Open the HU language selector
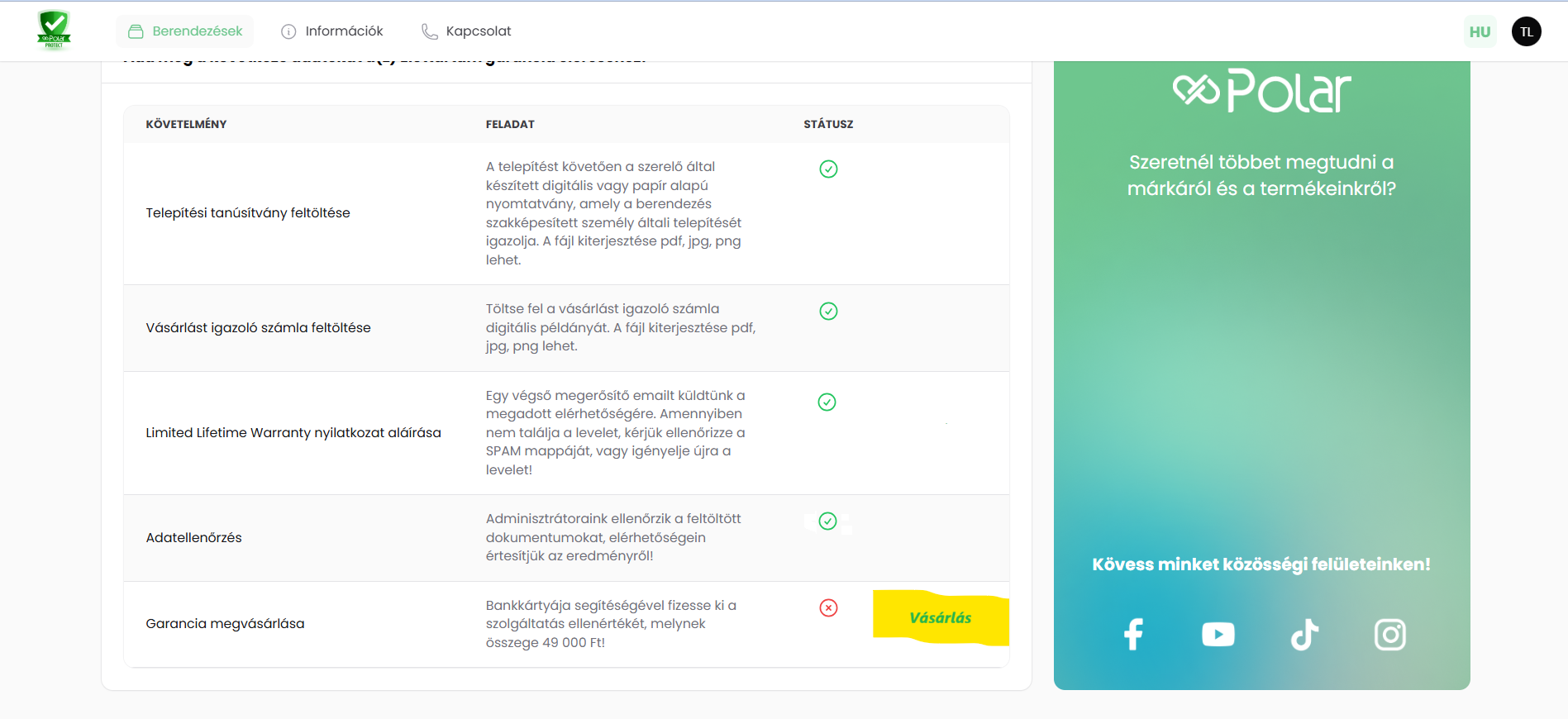Viewport: 1568px width, 719px height. [1480, 31]
